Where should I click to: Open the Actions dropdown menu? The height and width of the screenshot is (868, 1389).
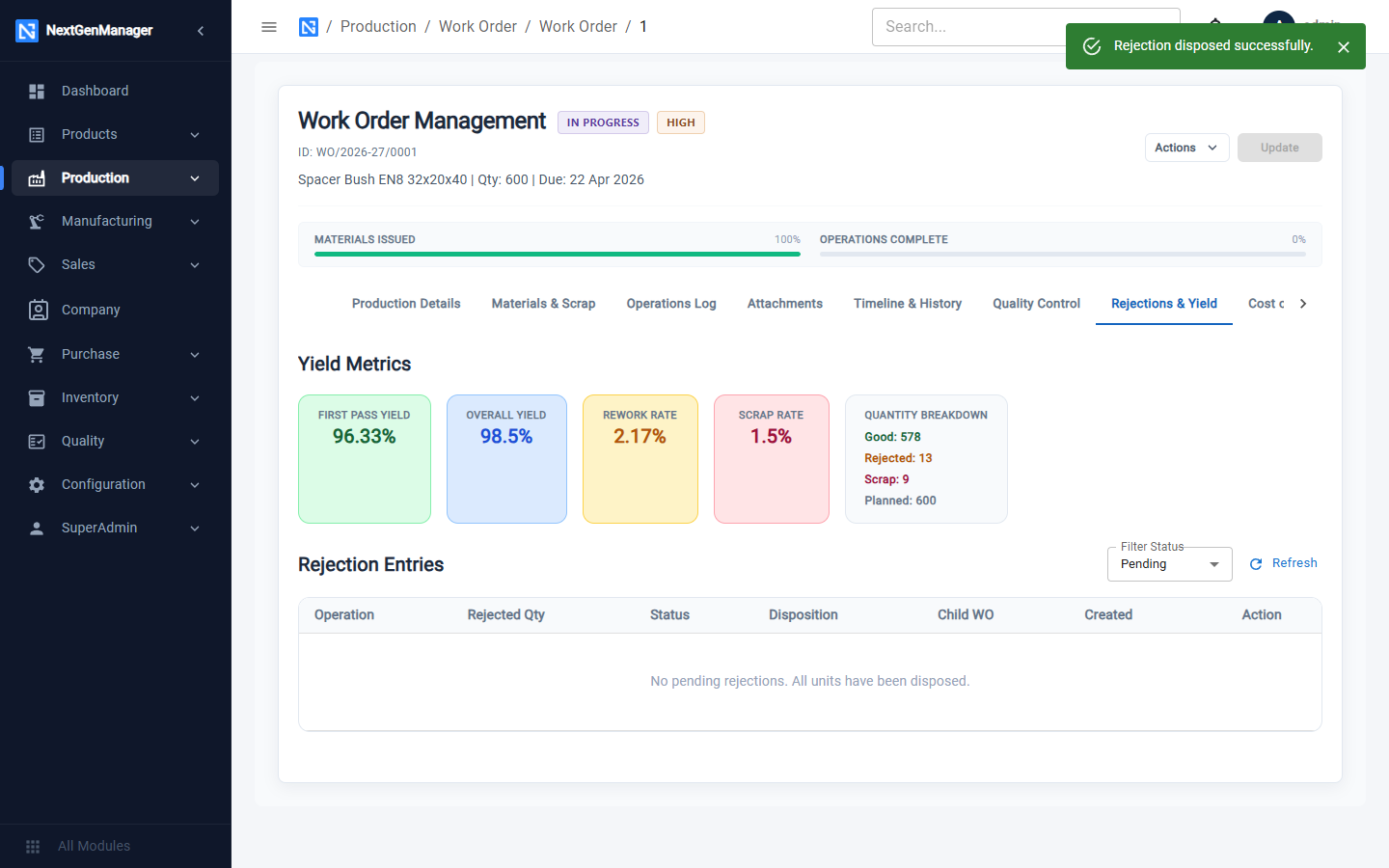(x=1186, y=148)
